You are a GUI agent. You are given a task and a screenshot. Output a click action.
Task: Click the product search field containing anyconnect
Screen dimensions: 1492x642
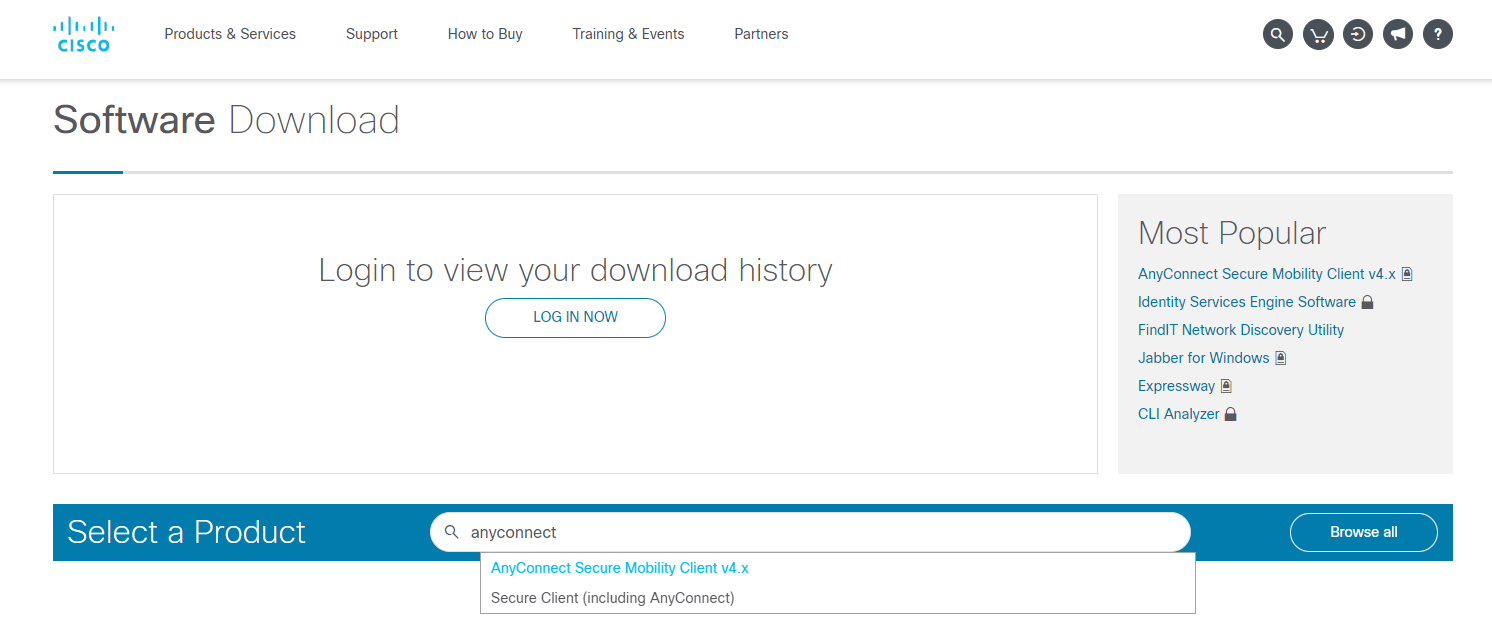click(810, 532)
